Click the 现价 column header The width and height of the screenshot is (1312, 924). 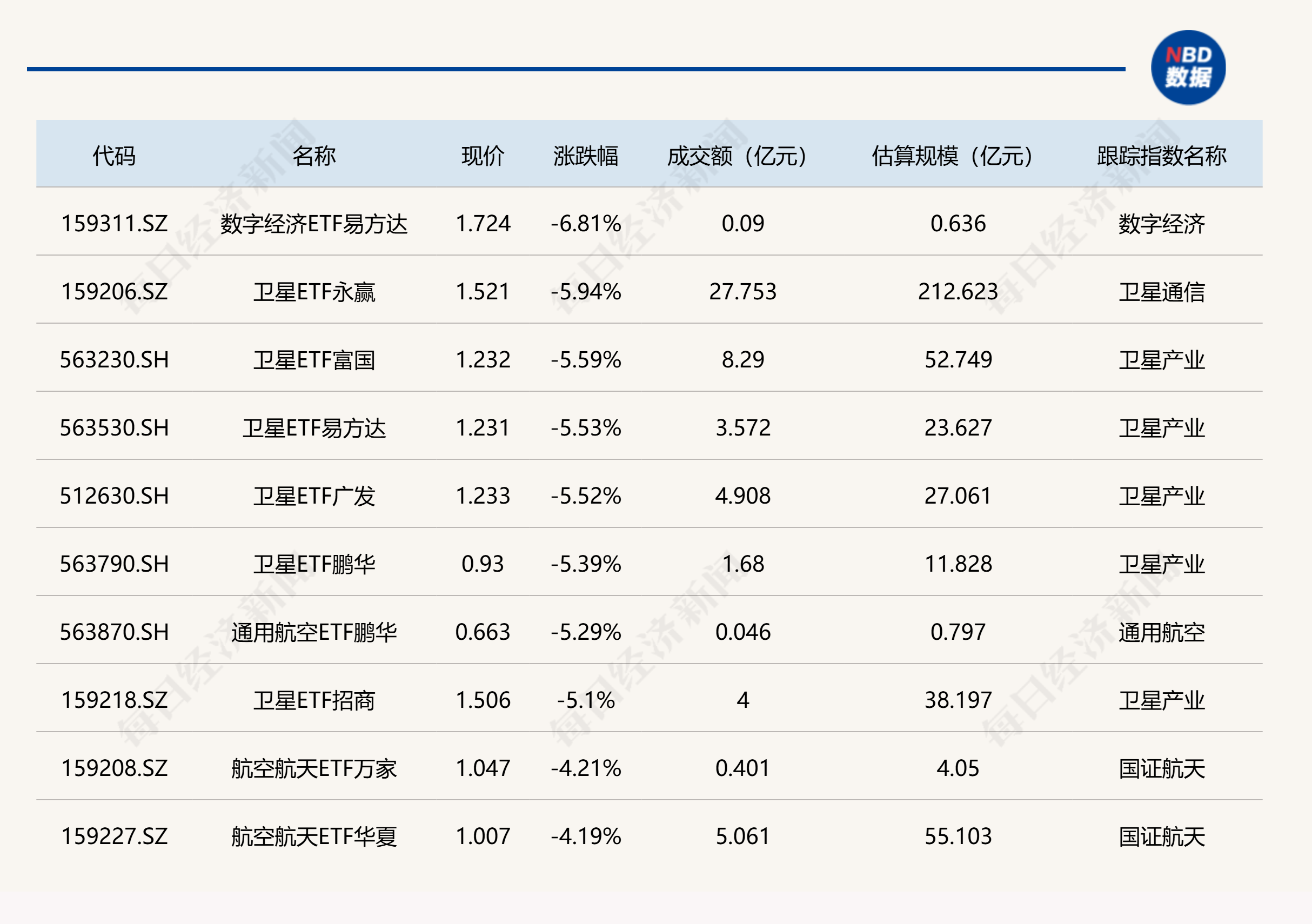point(483,156)
